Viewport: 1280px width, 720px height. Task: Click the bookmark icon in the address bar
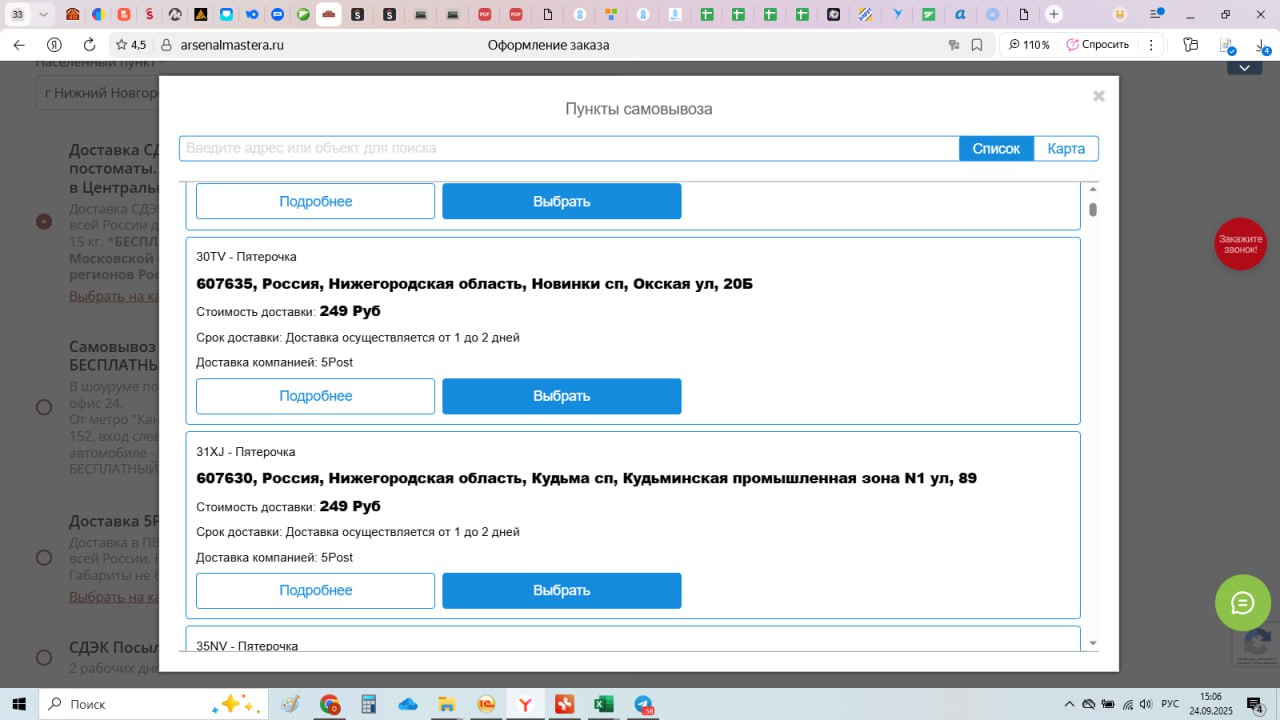(x=977, y=45)
